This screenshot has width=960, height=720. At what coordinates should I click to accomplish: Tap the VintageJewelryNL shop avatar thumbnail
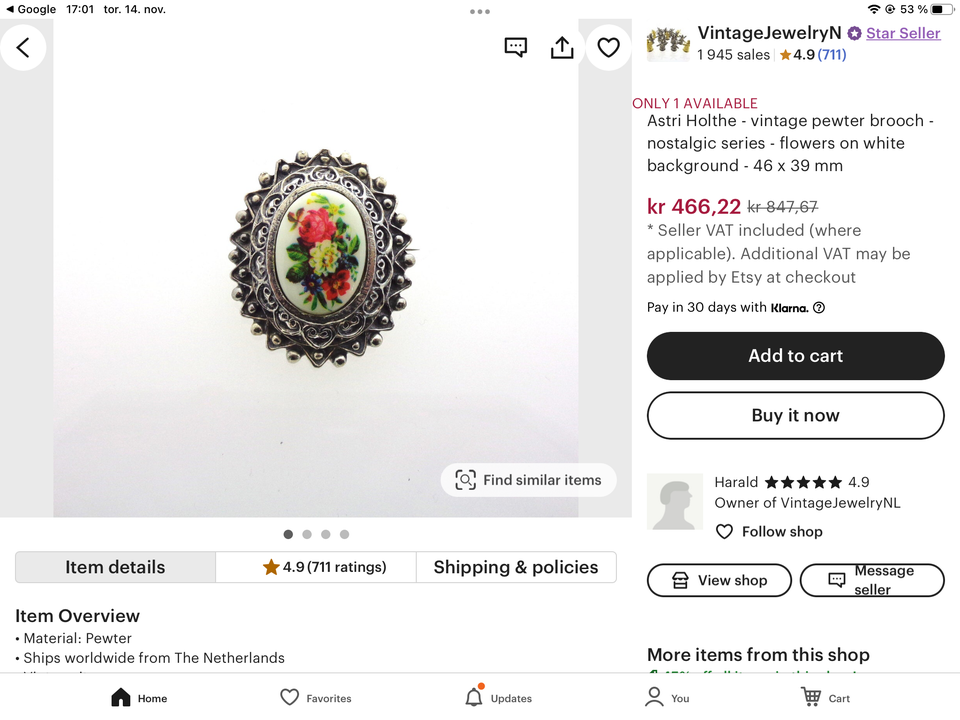coord(668,43)
